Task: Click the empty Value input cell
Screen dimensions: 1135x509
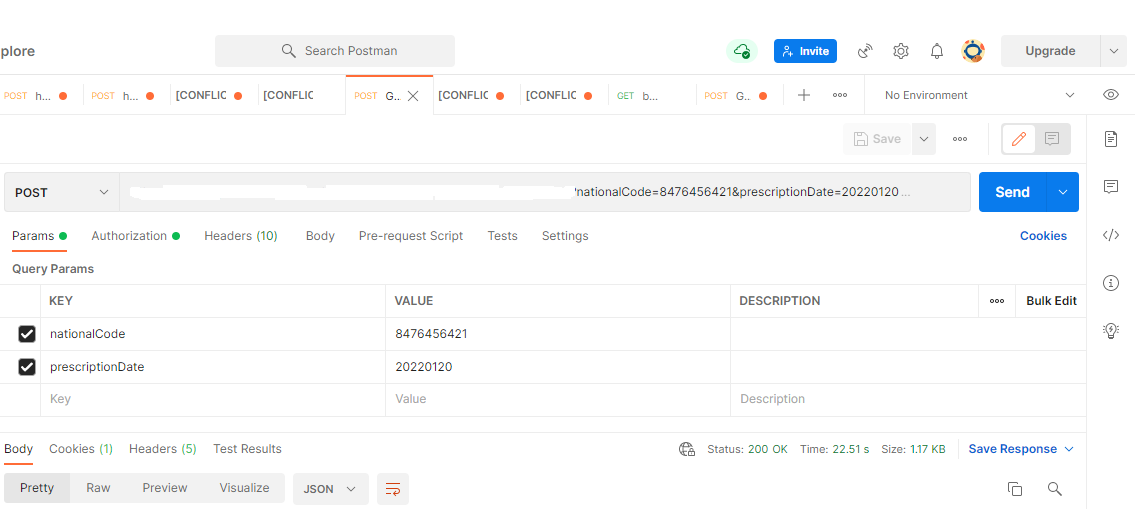Action: (x=557, y=399)
